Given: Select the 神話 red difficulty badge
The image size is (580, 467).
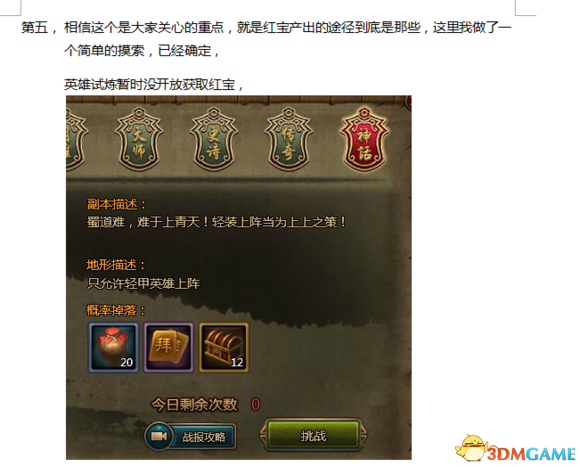Looking at the screenshot, I should click(x=364, y=139).
